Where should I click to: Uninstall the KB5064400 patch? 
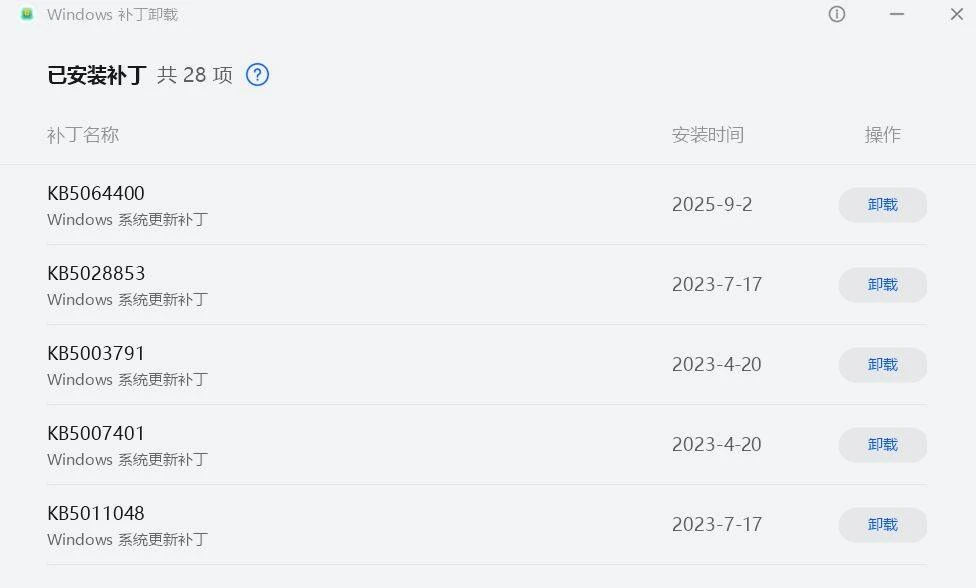pyautogui.click(x=882, y=205)
